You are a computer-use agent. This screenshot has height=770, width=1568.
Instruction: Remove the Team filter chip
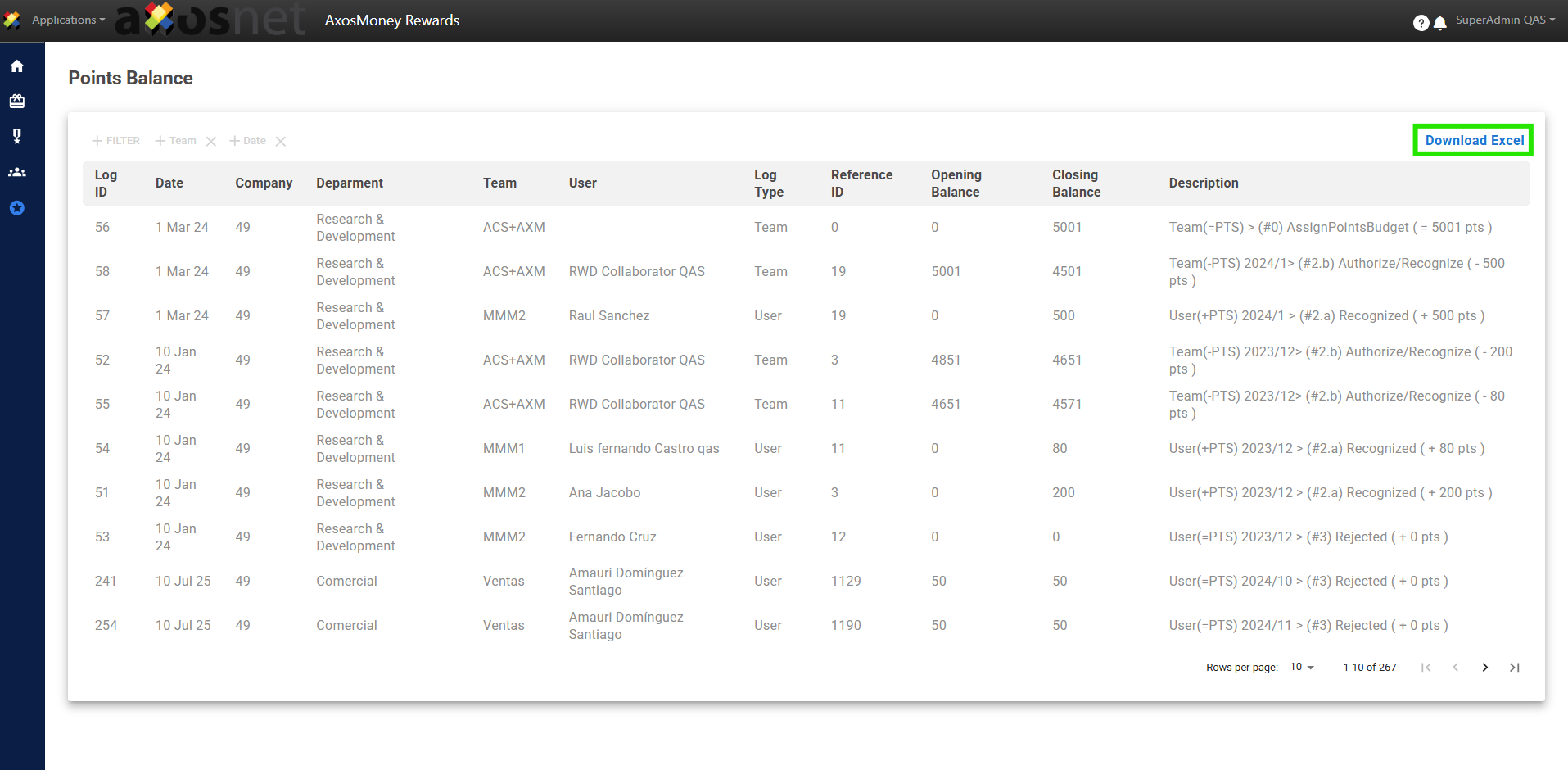click(x=211, y=142)
